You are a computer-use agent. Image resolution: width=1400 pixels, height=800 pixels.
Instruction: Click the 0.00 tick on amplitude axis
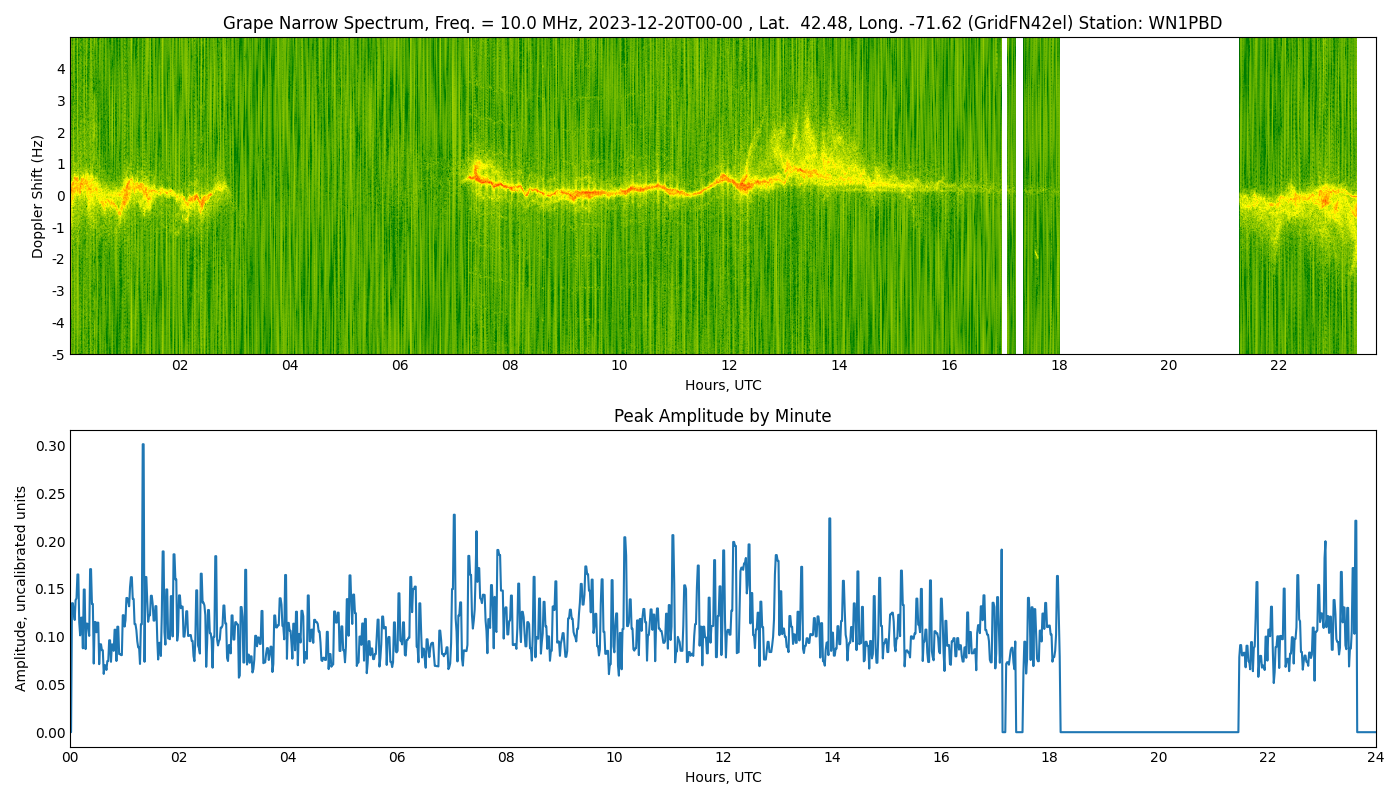(x=50, y=733)
